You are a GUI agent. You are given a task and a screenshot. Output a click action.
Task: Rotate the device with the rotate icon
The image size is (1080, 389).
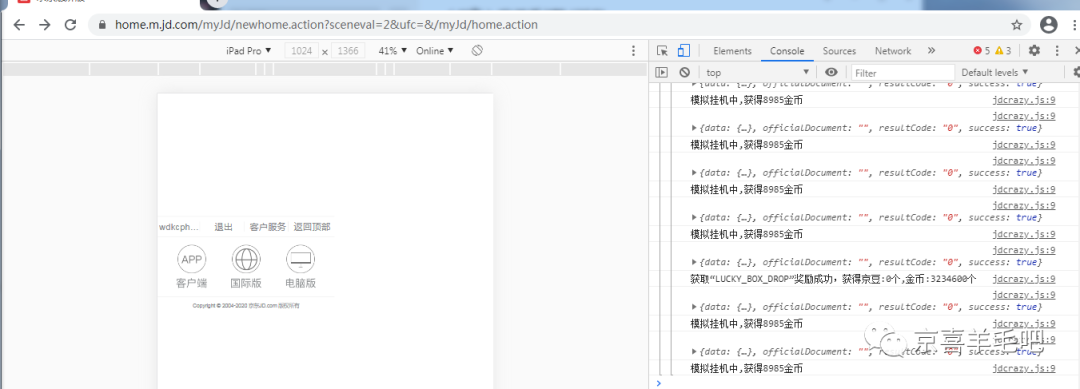pos(477,51)
